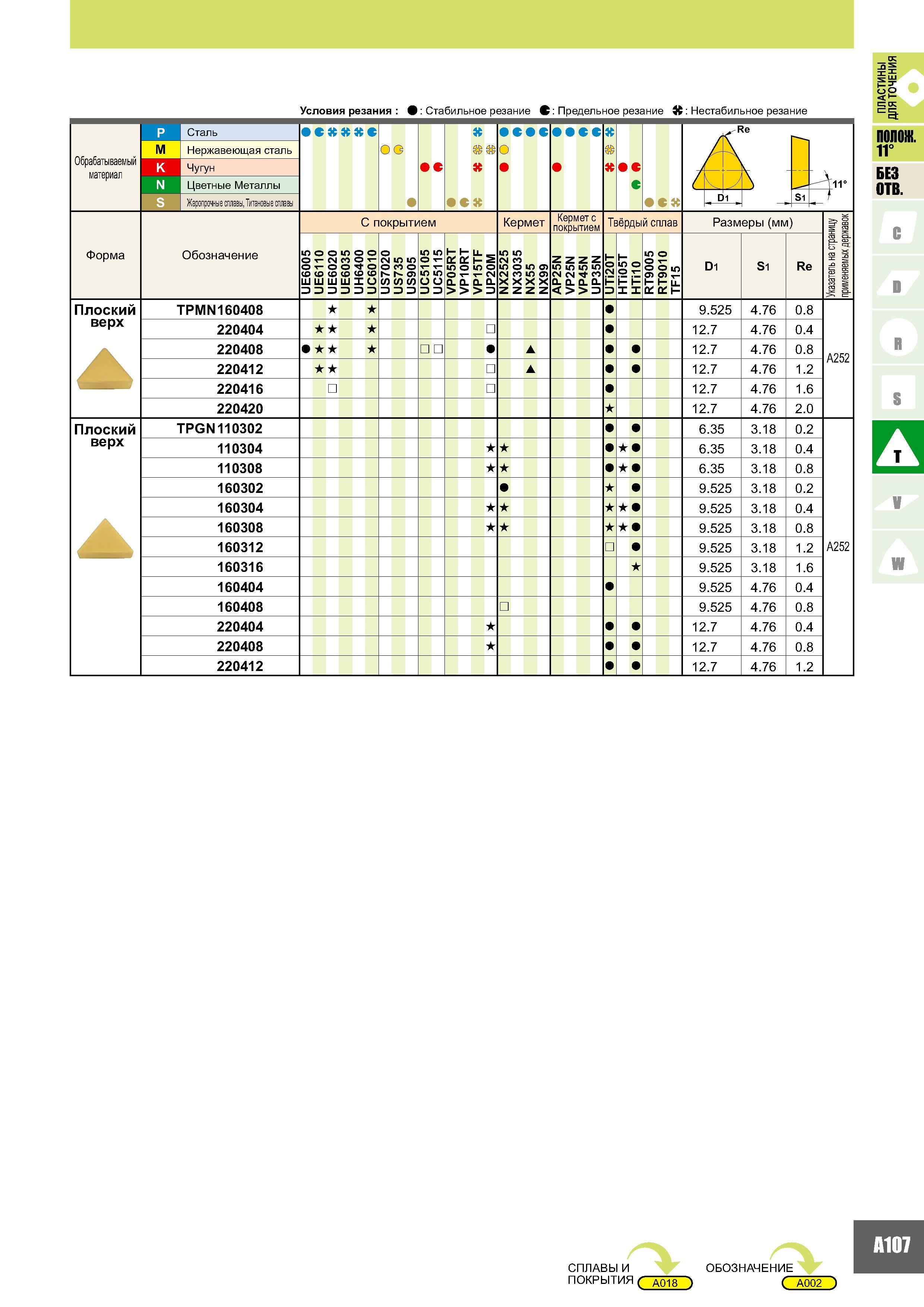Screen dimensions: 924x1307
Task: Click the triangle mark in row 220412
Action: tap(531, 369)
